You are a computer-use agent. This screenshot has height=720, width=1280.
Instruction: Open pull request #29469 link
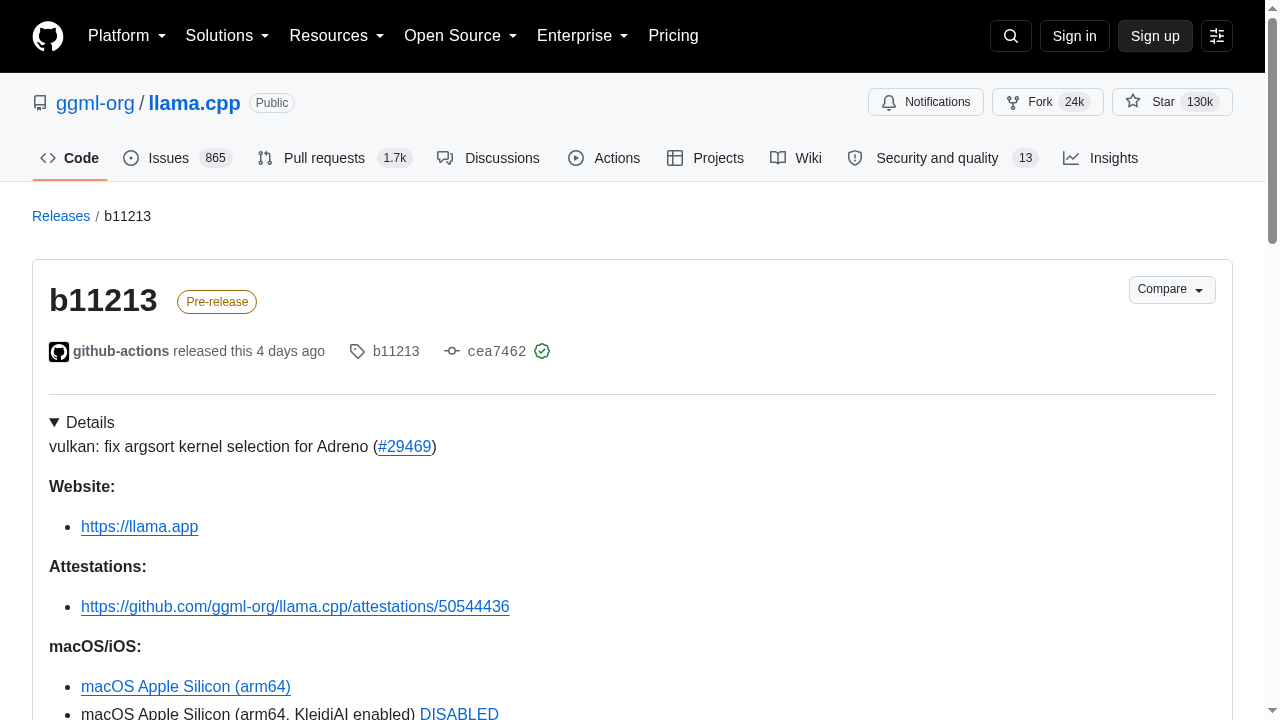point(405,446)
